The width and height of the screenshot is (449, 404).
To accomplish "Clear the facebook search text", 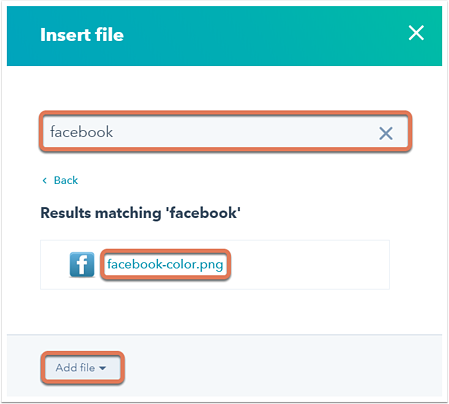I will coord(386,133).
